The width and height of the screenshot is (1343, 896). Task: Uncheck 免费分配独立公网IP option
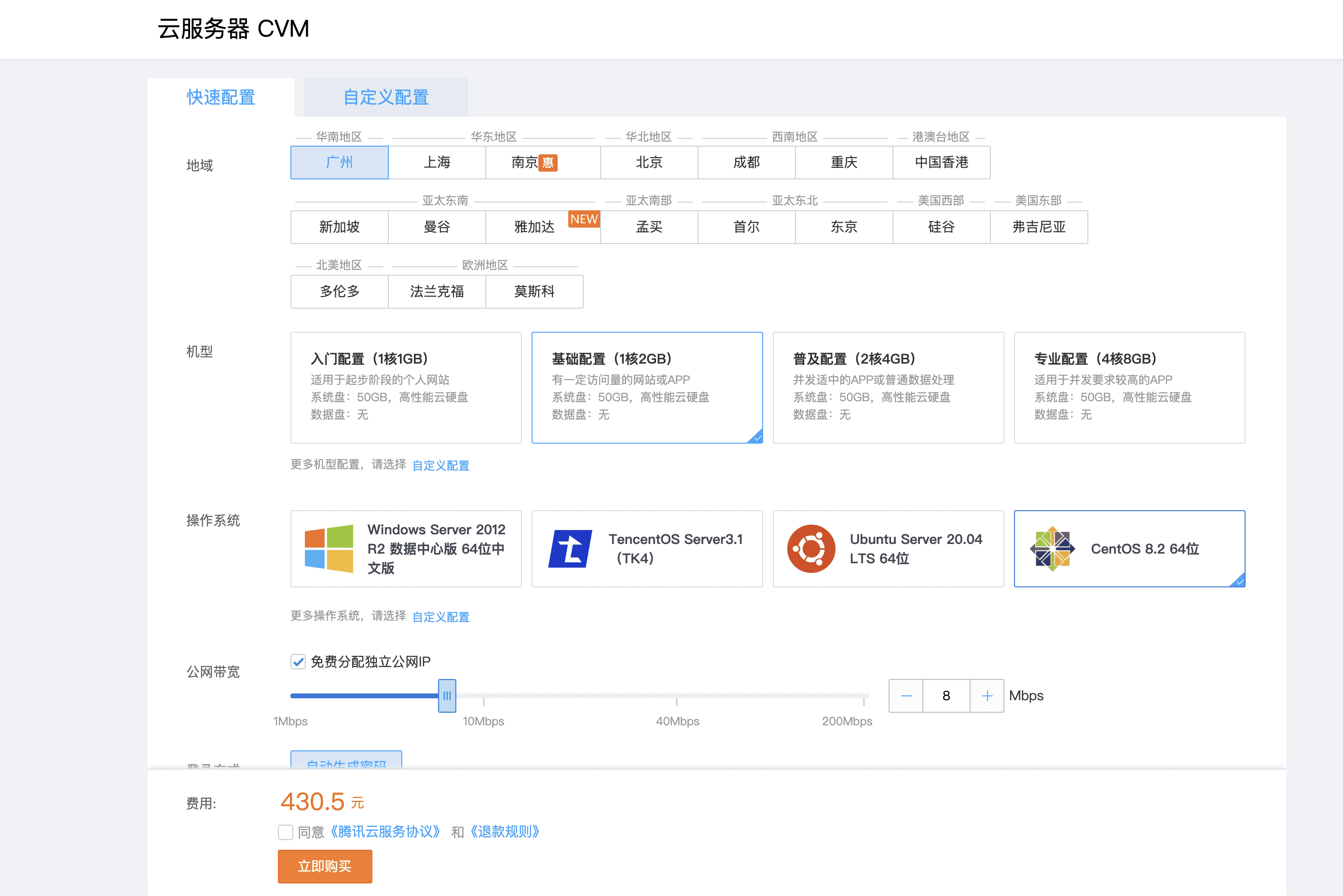coord(297,661)
